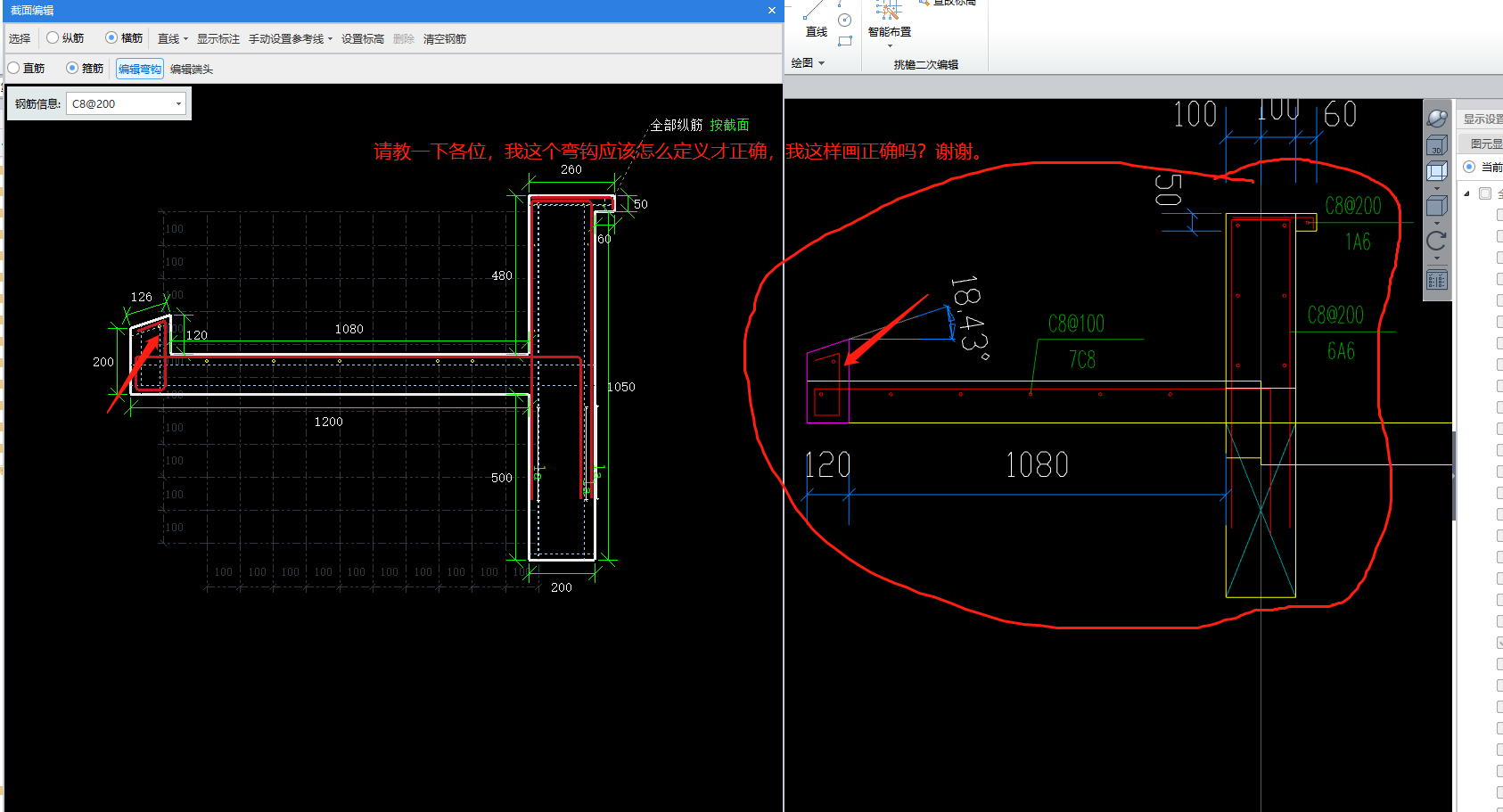Click the 6A6 rebar annotation
This screenshot has height=812, width=1503.
tap(1341, 351)
